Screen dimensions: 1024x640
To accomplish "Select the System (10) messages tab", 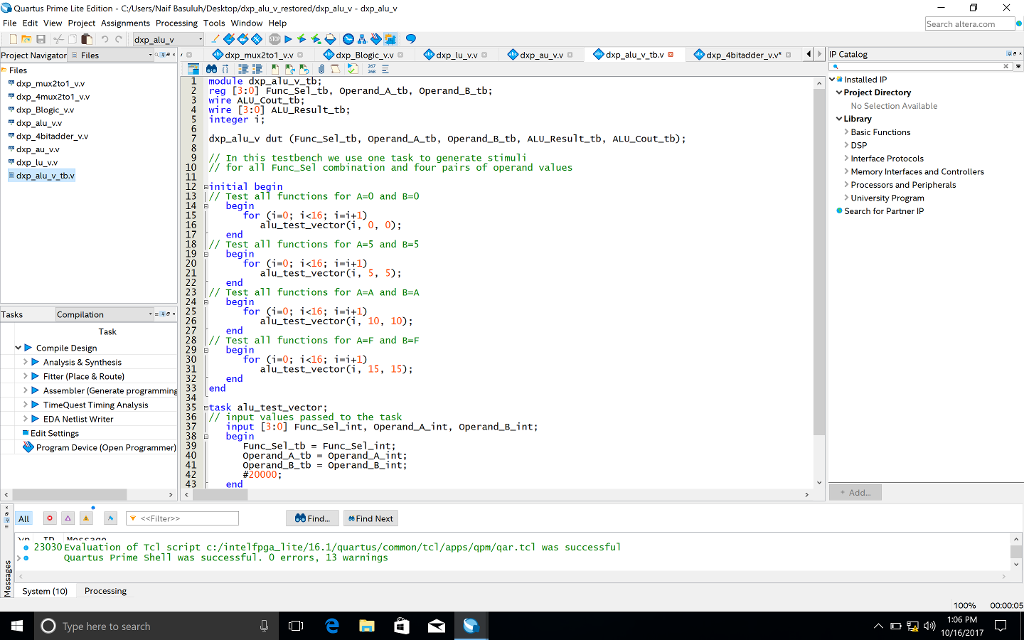I will coord(44,591).
